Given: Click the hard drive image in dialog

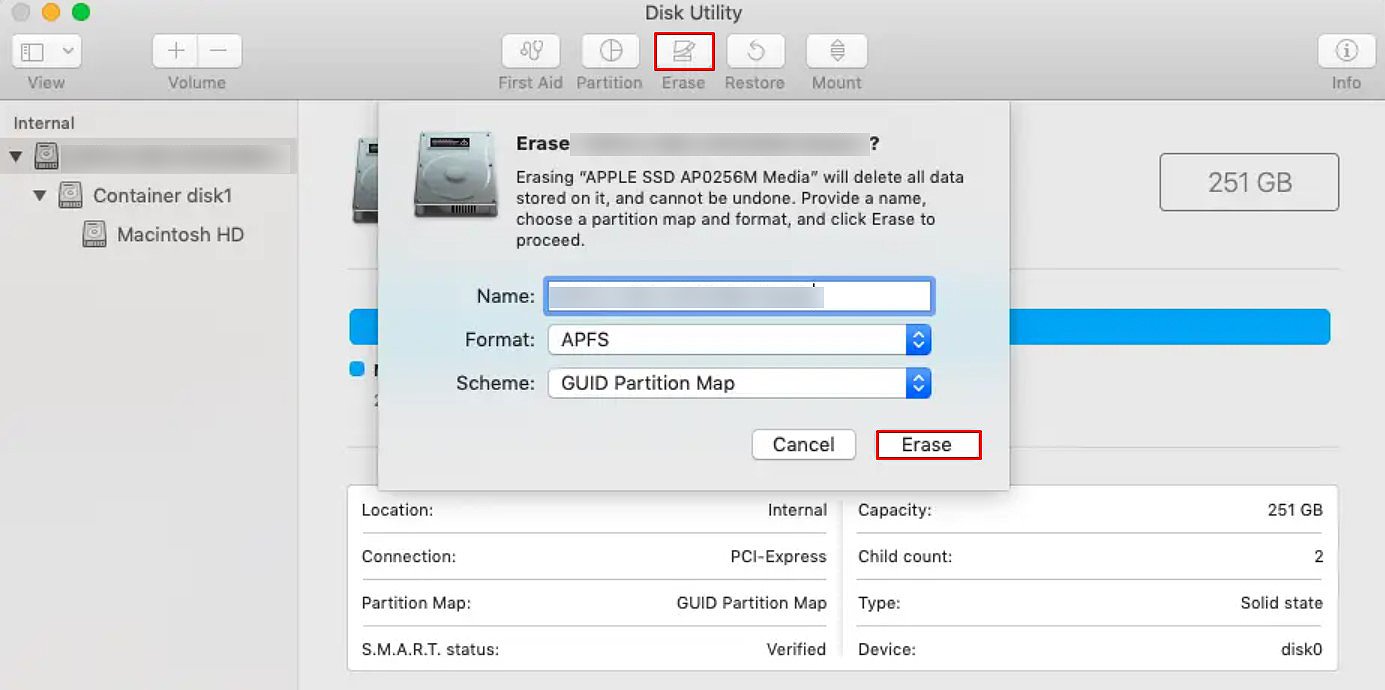Looking at the screenshot, I should (x=455, y=174).
